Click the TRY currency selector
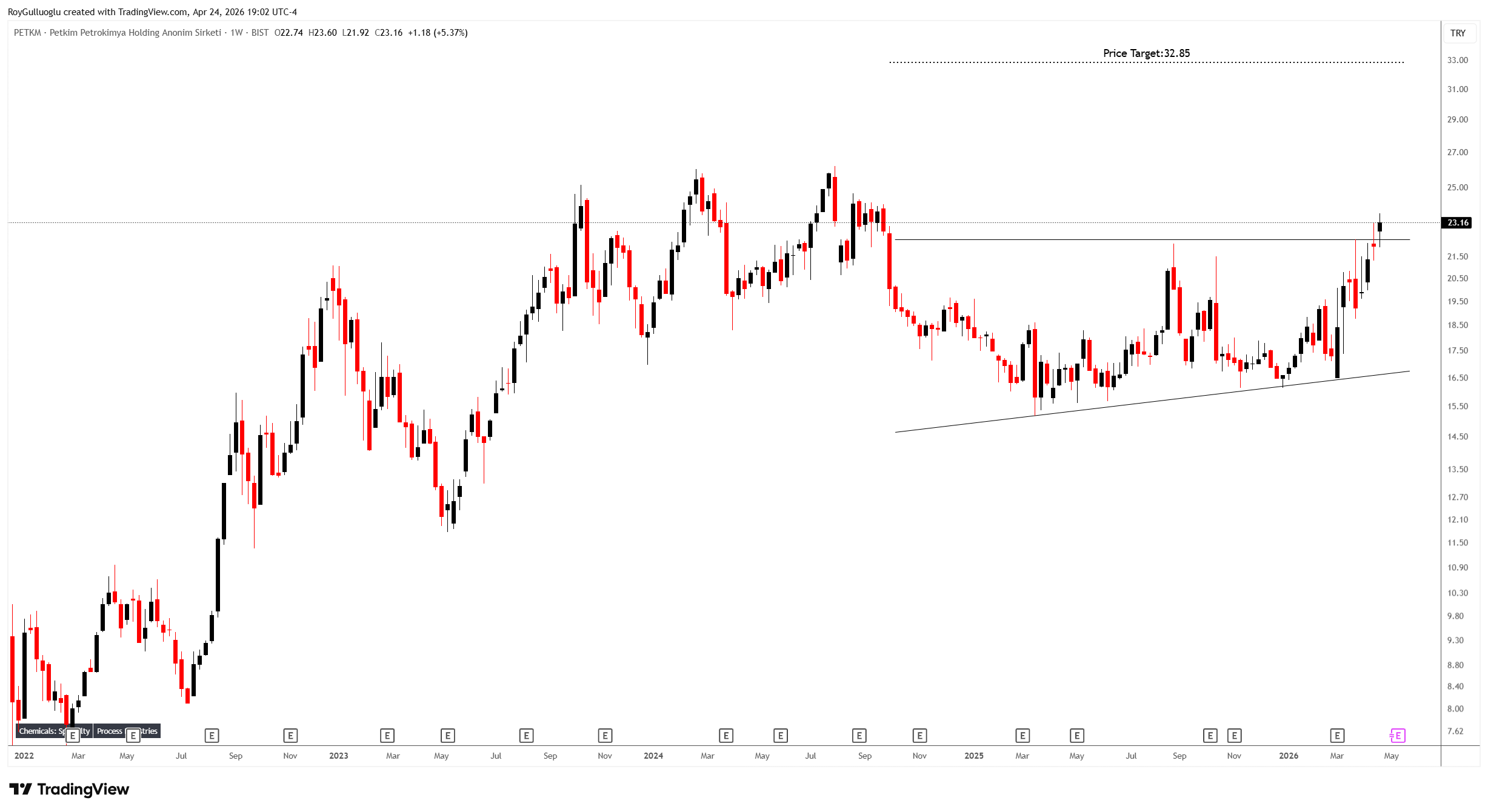The height and width of the screenshot is (812, 1488). point(1458,33)
